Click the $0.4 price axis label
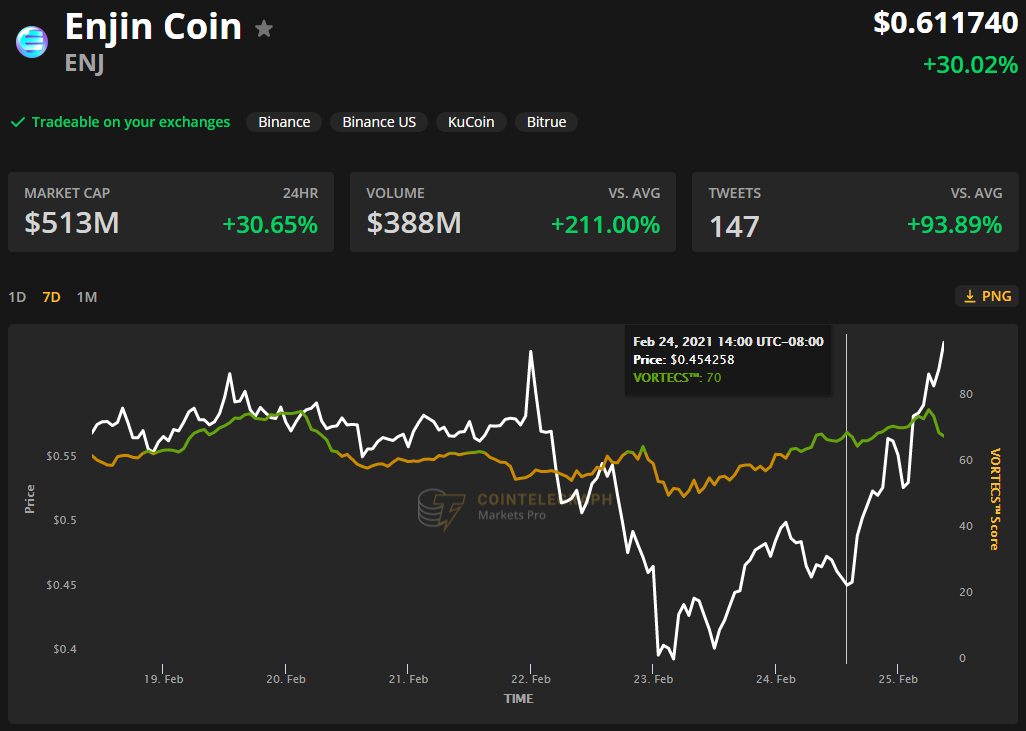Image resolution: width=1026 pixels, height=731 pixels. 65,649
